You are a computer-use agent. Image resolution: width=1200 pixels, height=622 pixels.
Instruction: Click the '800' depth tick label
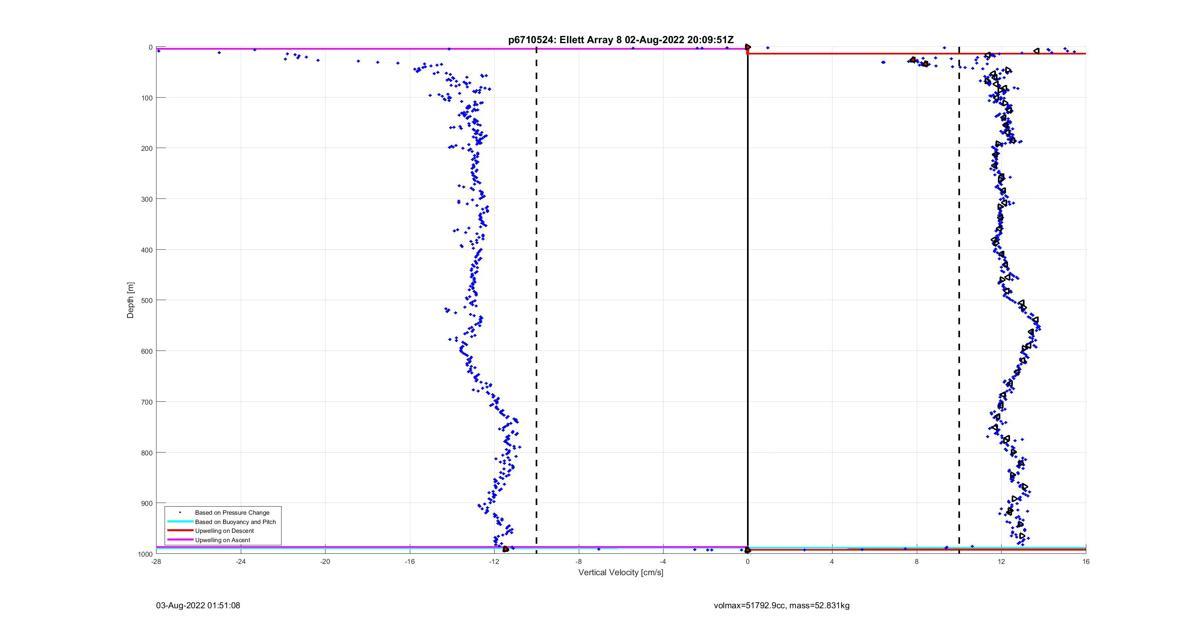tap(146, 452)
